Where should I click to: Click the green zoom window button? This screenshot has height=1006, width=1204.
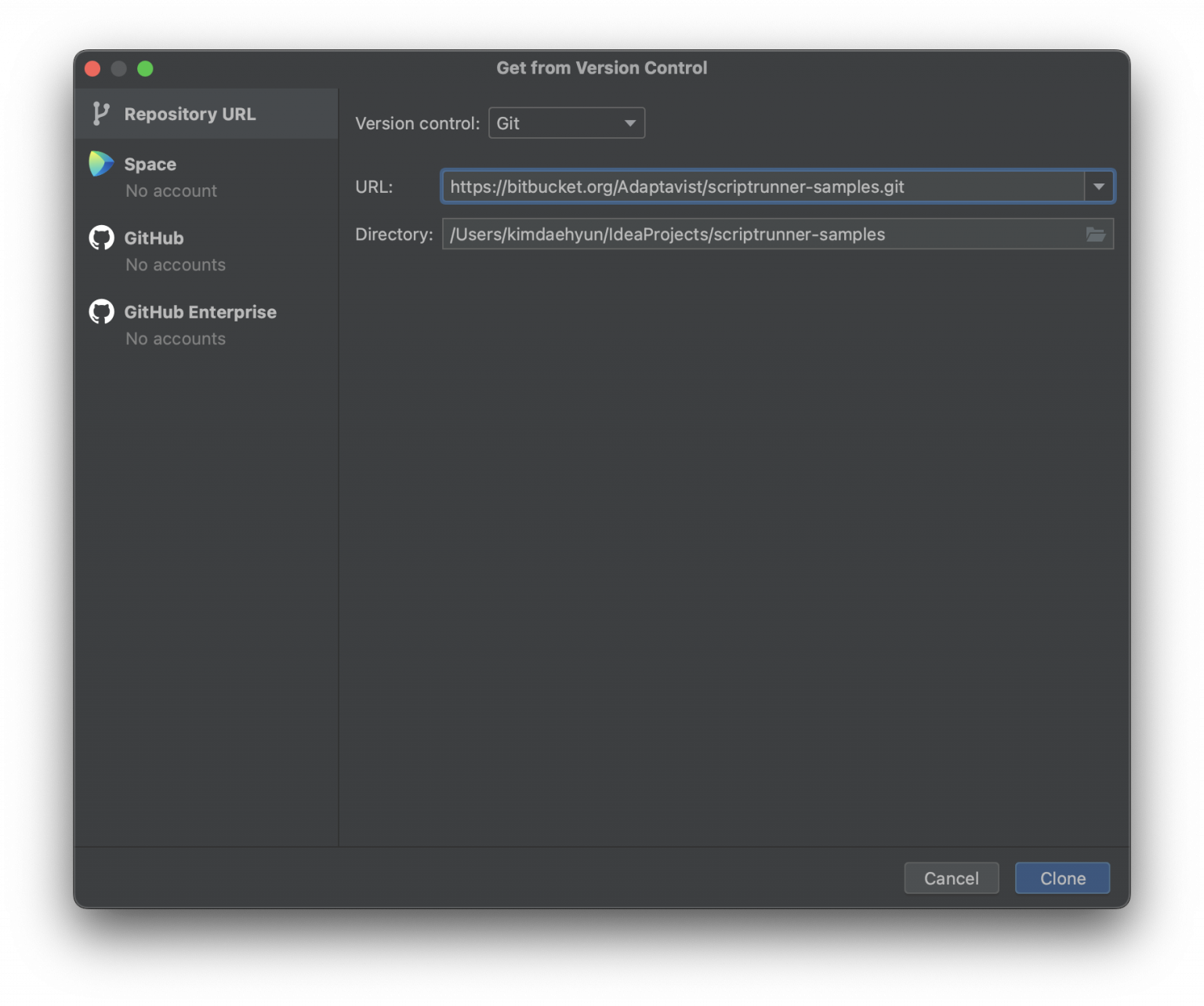(x=145, y=69)
